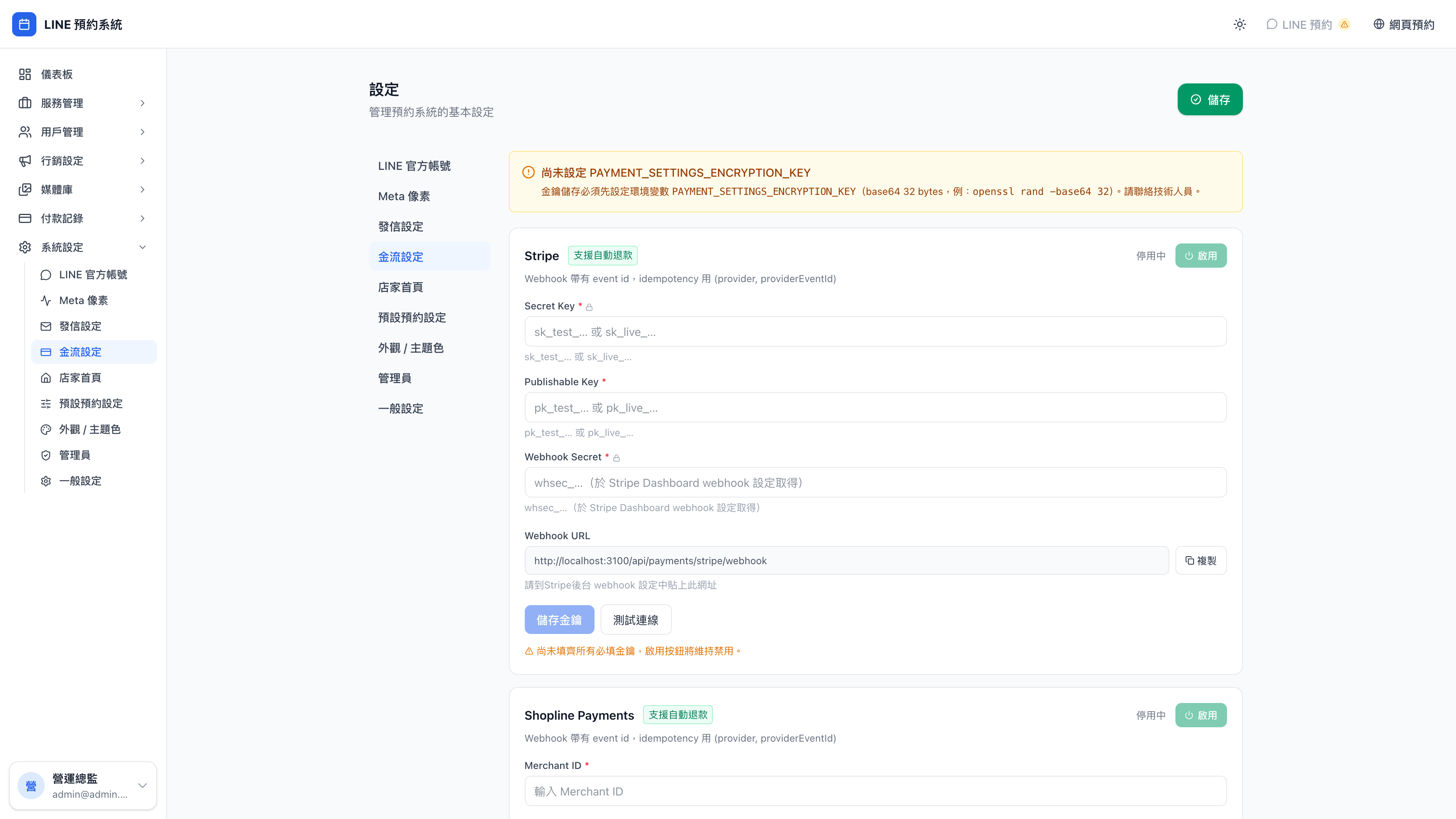Screen dimensions: 1456x819
Task: Go to the 店家首頁 settings tab
Action: (430, 287)
